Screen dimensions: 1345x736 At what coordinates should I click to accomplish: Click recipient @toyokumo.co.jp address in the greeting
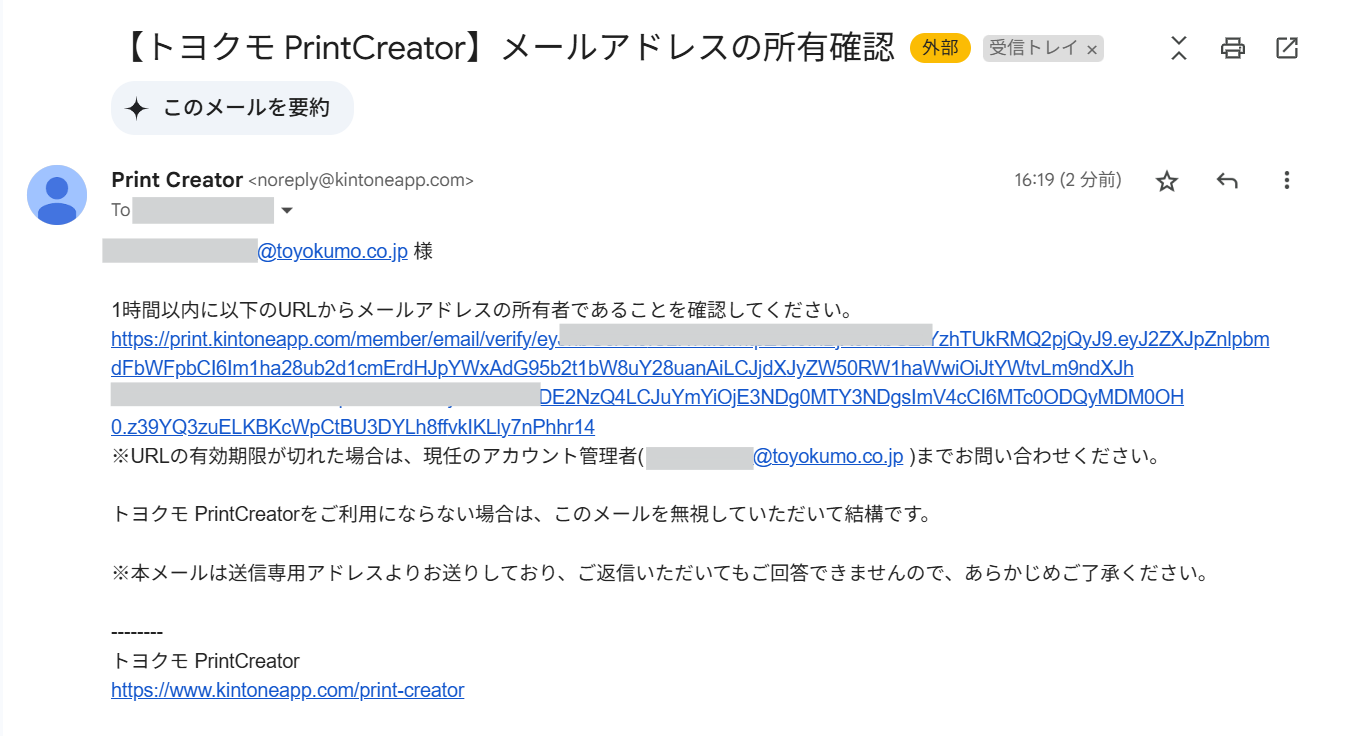point(332,251)
